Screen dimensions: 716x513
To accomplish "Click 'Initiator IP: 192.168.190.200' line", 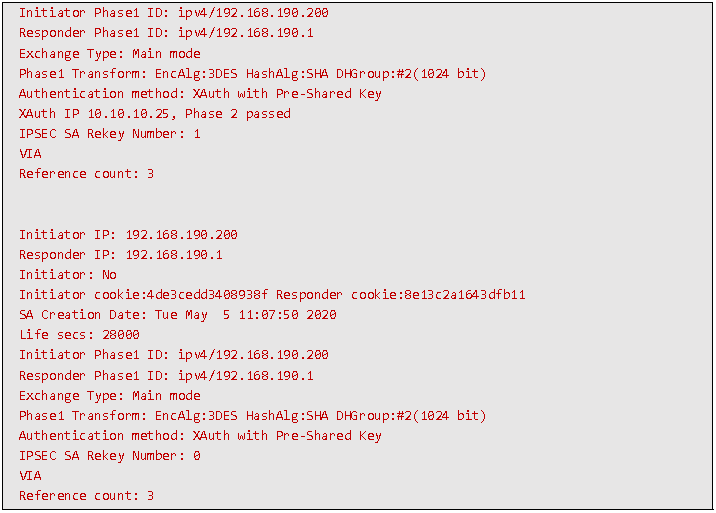I will pyautogui.click(x=128, y=235).
